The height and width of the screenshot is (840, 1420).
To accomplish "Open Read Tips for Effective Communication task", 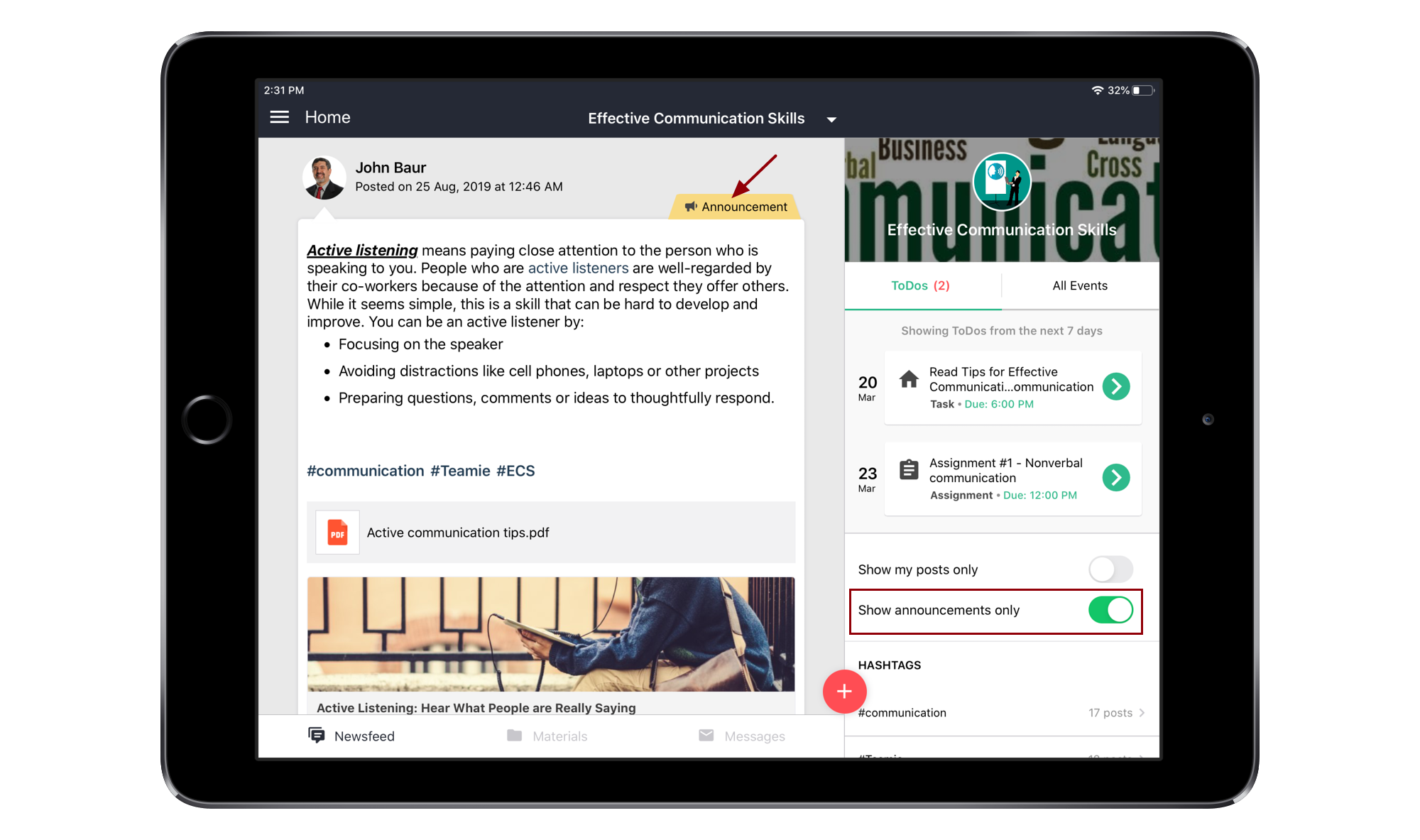I will 1013,388.
